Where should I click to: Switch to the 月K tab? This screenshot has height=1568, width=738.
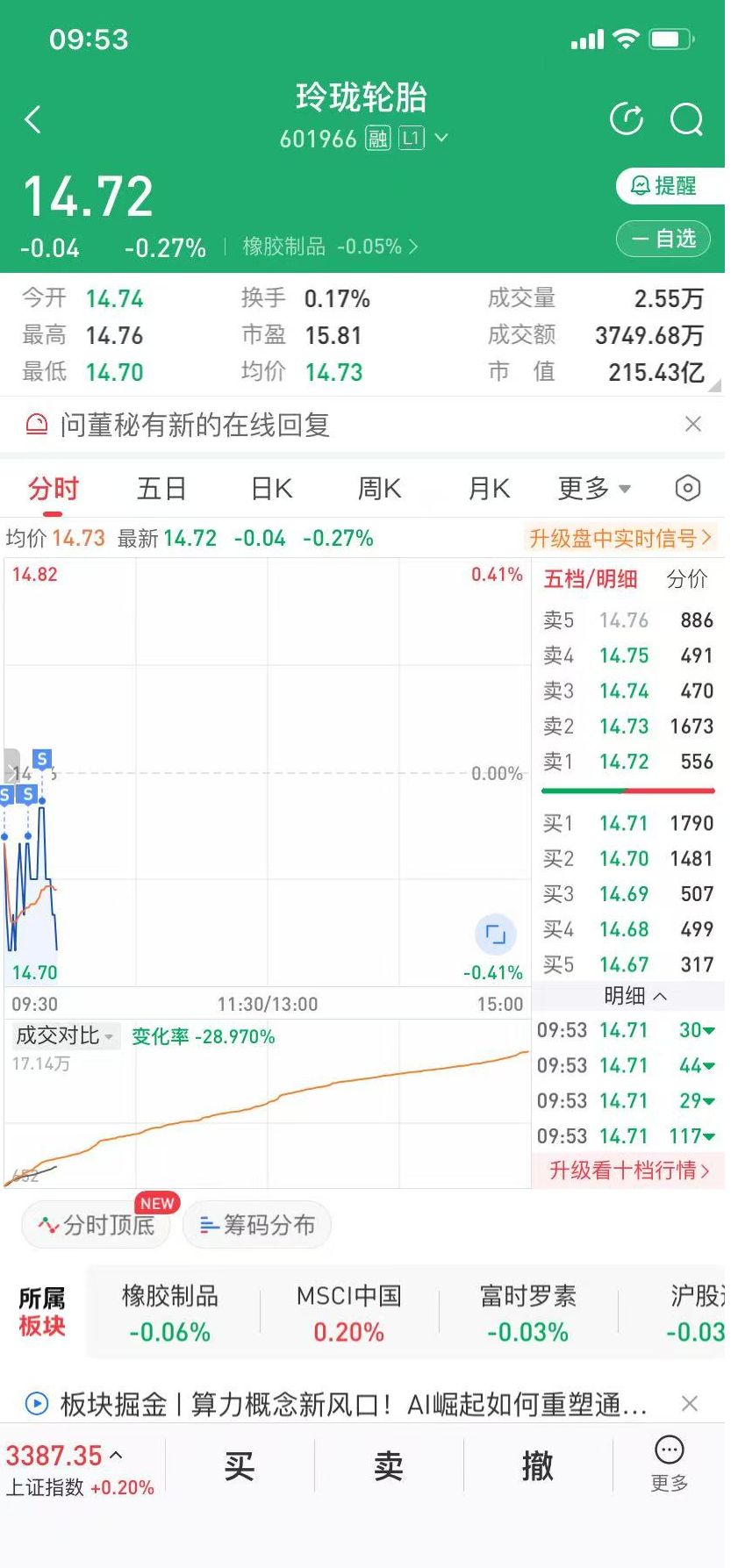(x=489, y=489)
